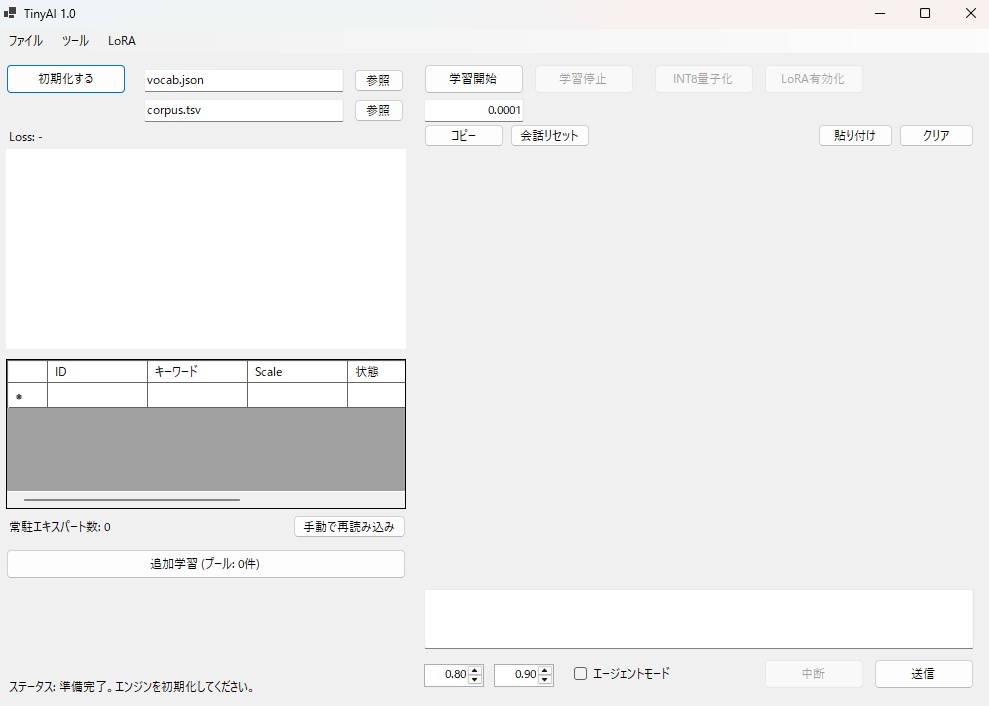Click the empty Scale cell in new row
The width and height of the screenshot is (989, 706).
[297, 396]
